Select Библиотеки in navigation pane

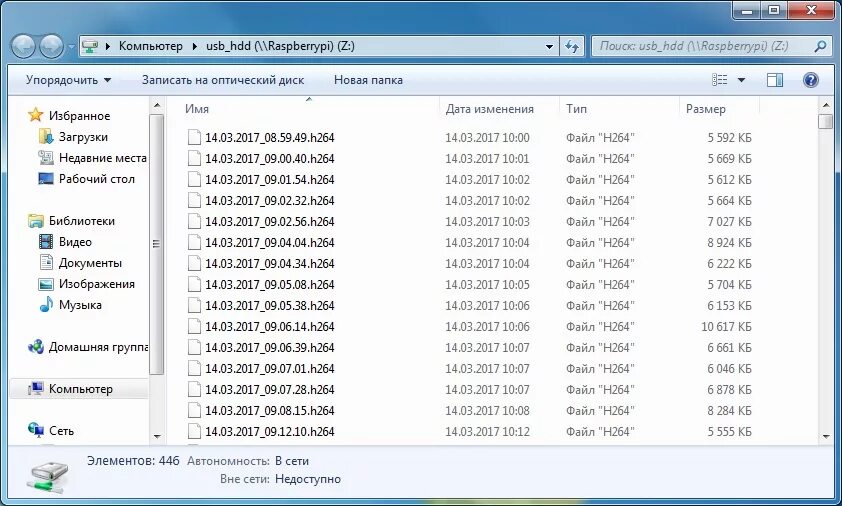[82, 221]
